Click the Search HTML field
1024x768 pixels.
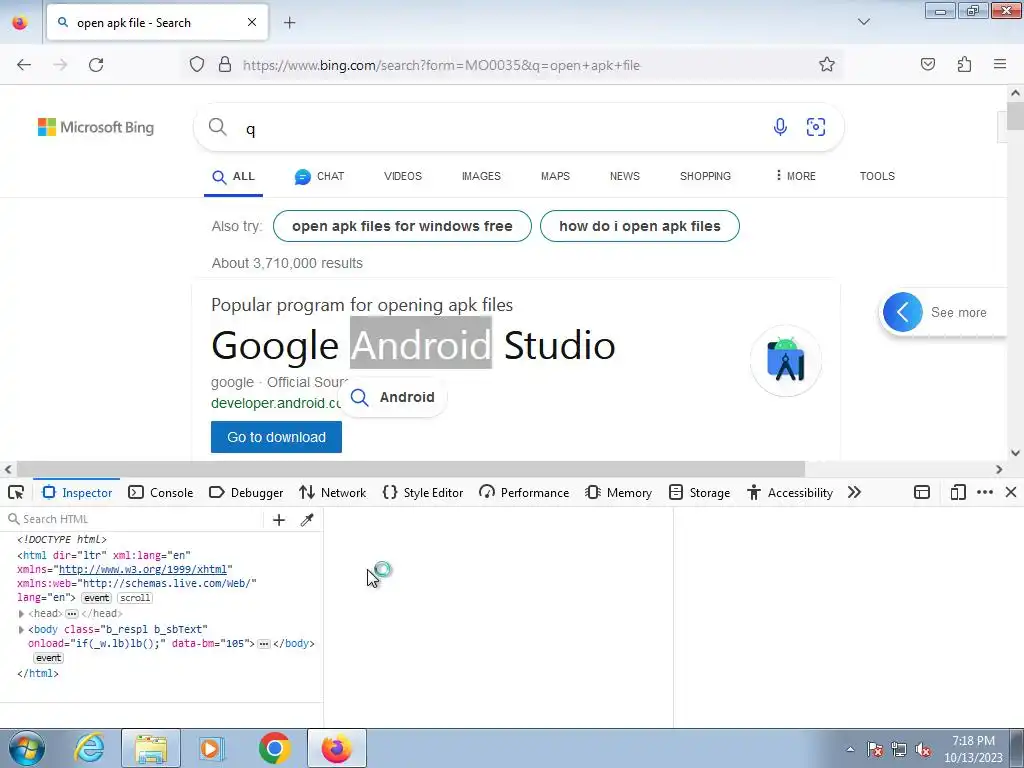(134, 519)
